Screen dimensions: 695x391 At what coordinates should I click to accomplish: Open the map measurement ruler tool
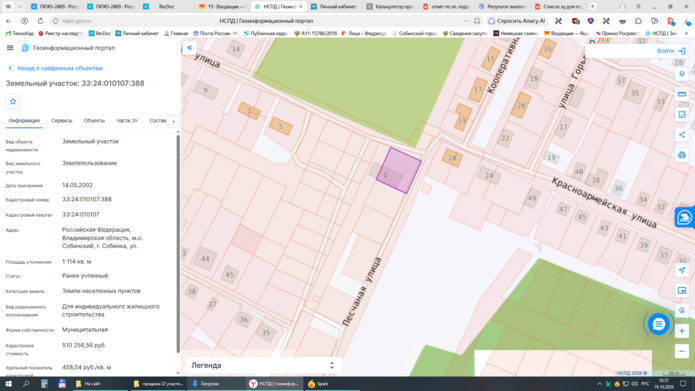682,94
